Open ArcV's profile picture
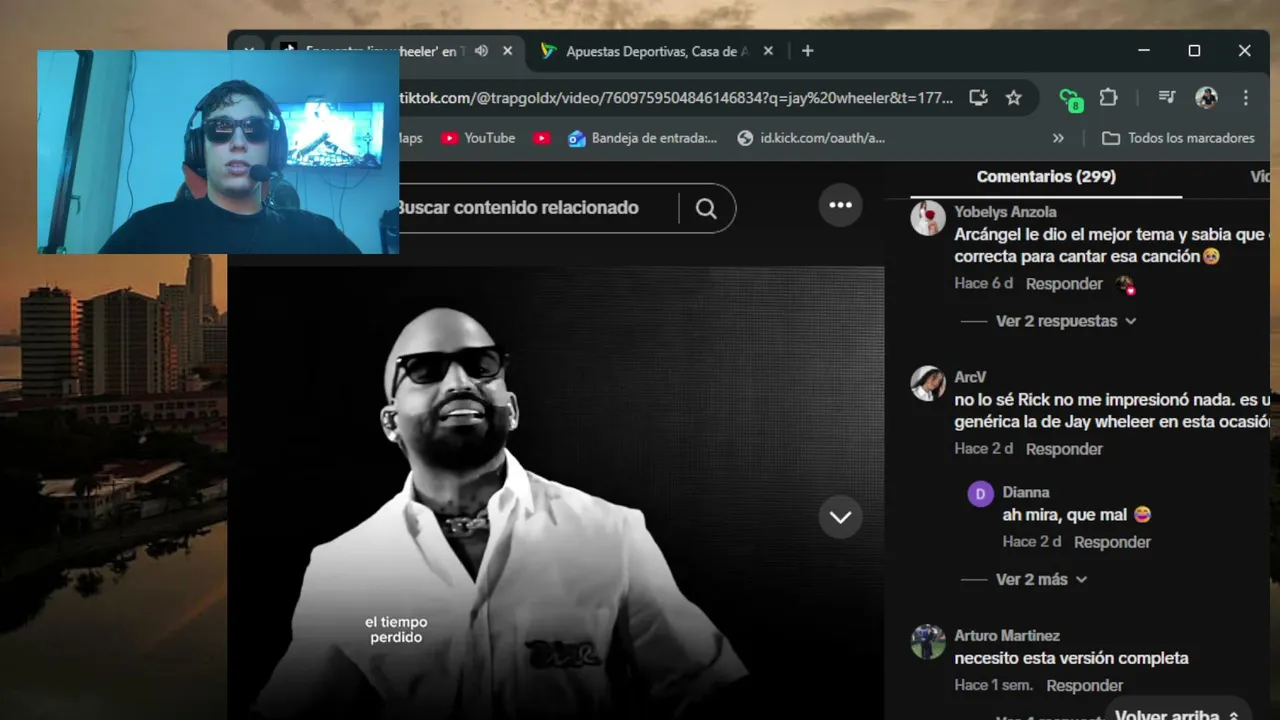This screenshot has width=1280, height=720. [928, 383]
